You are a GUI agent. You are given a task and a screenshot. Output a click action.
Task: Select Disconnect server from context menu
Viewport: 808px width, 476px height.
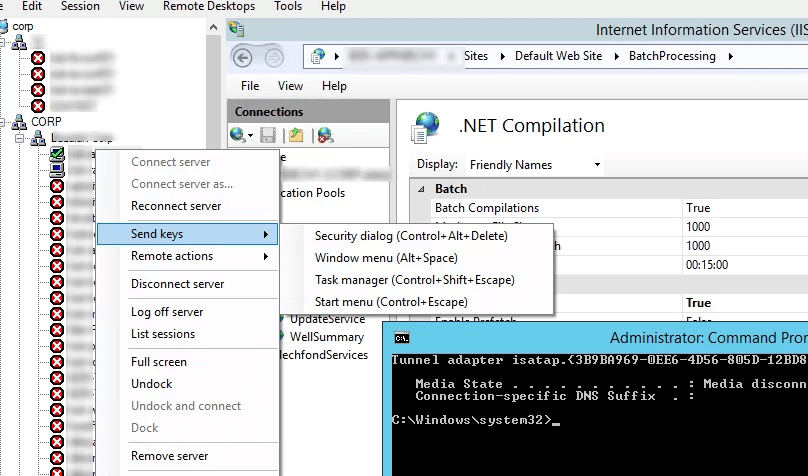tap(177, 284)
